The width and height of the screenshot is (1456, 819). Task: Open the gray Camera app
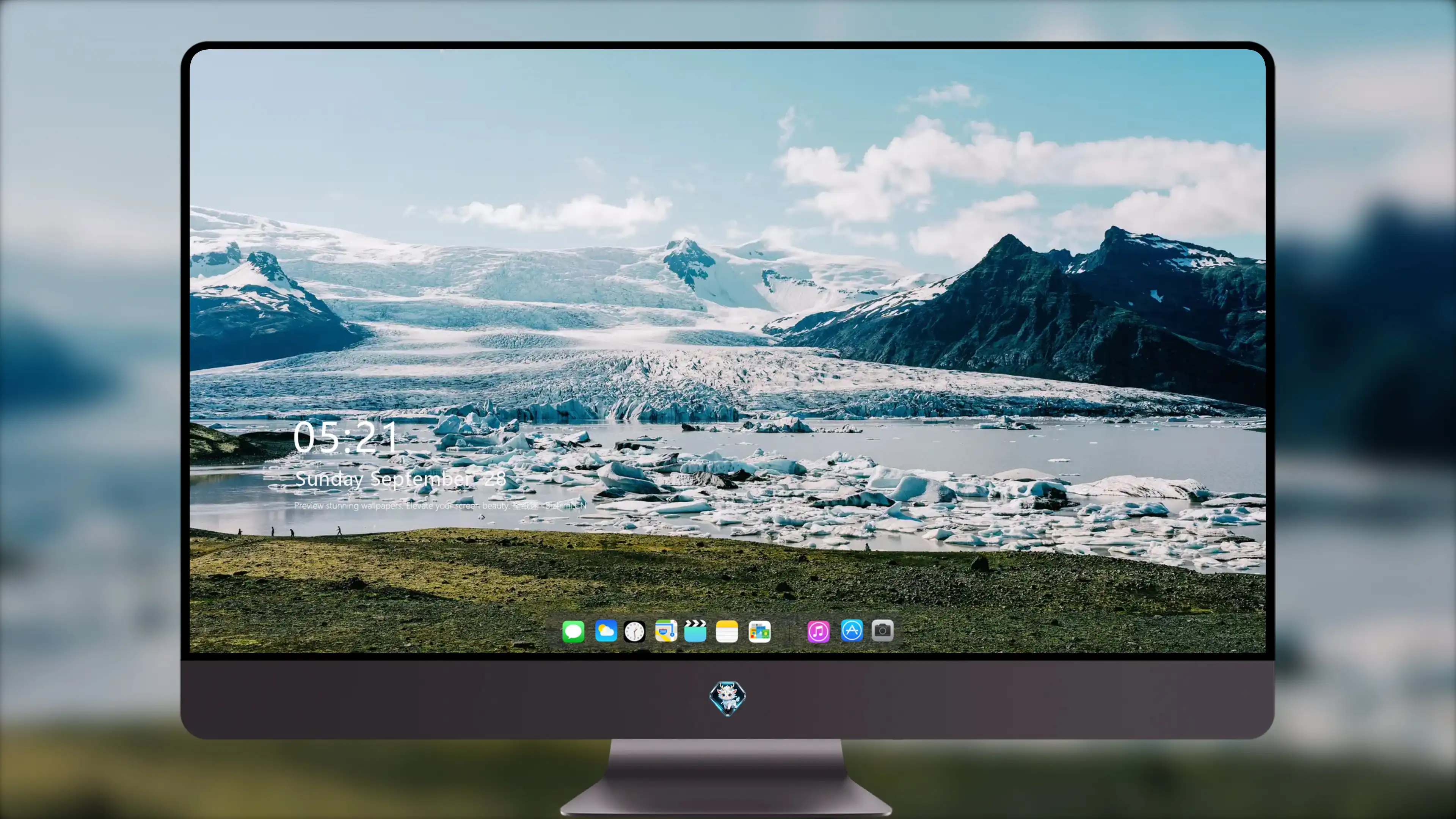point(882,630)
